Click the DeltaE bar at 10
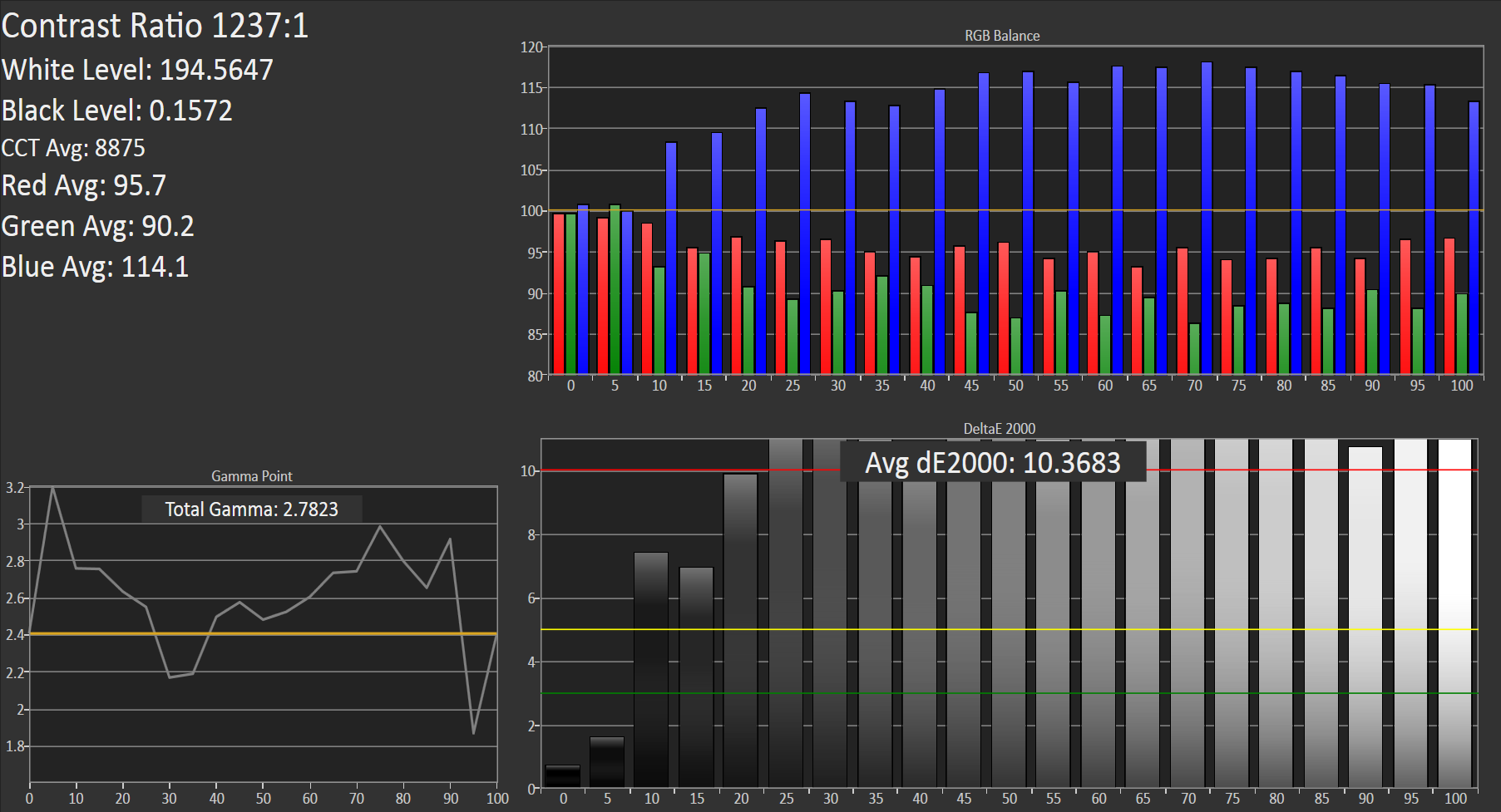 click(651, 670)
